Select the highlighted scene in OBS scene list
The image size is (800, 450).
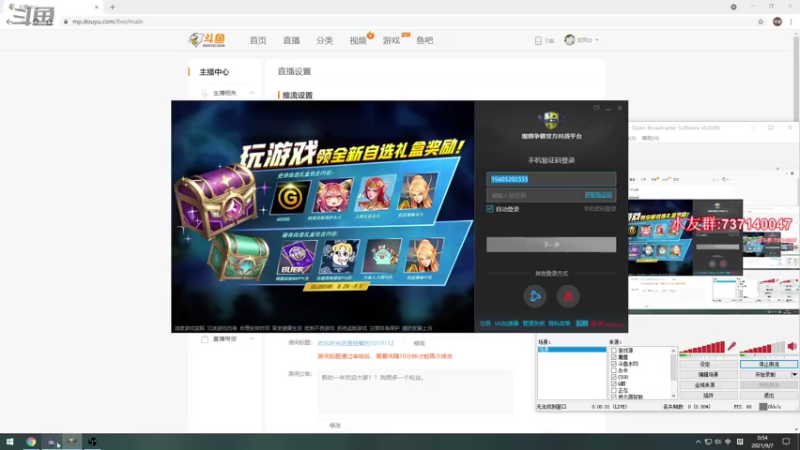(571, 349)
